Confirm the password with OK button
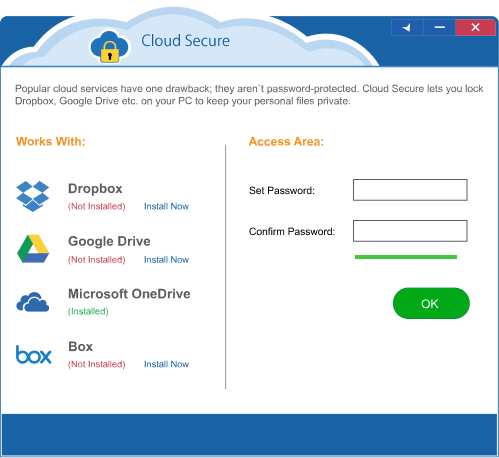Viewport: 499px width, 458px height. pyautogui.click(x=431, y=303)
